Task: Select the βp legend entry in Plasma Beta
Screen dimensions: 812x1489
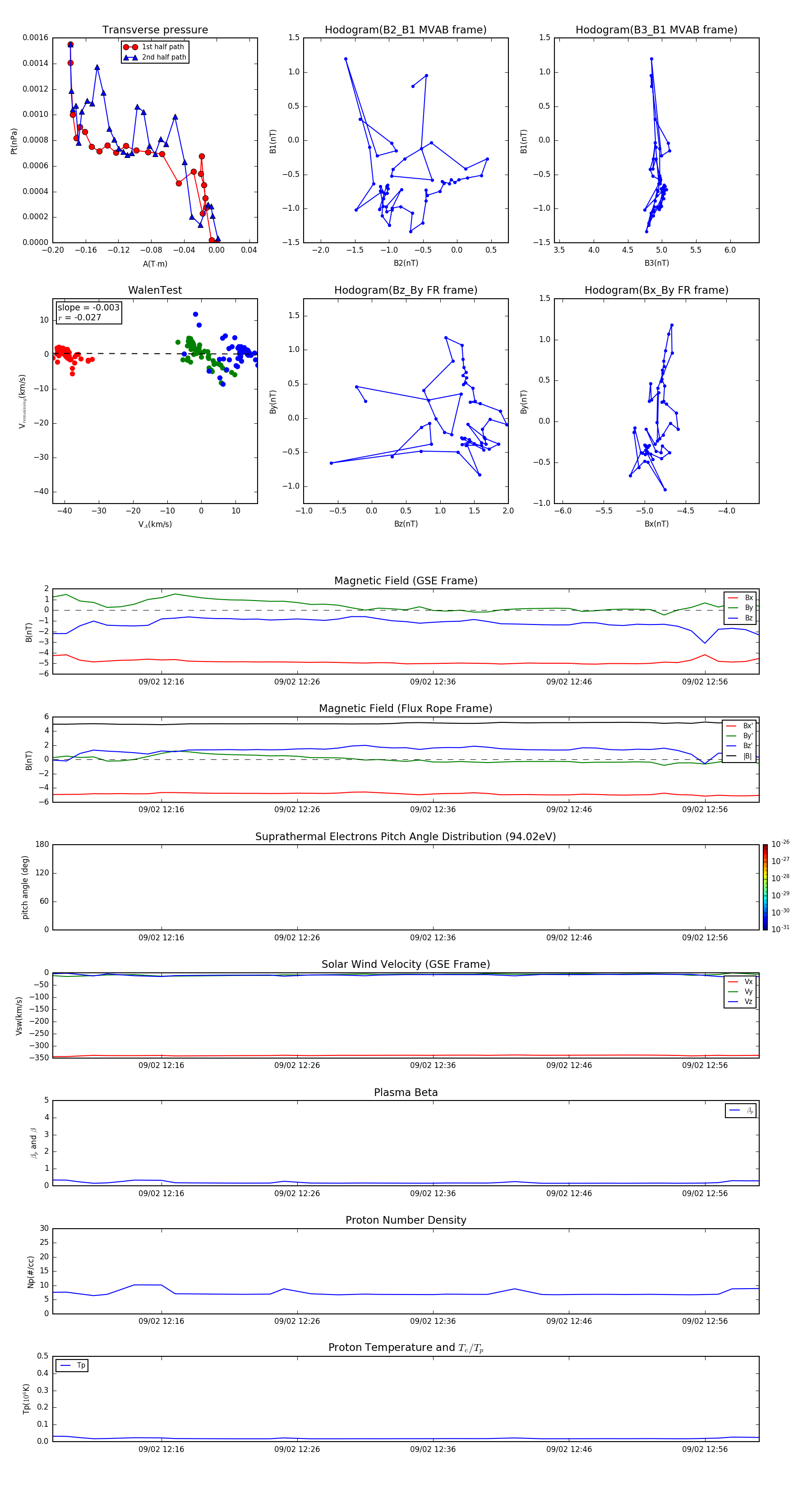Action: [x=742, y=1110]
